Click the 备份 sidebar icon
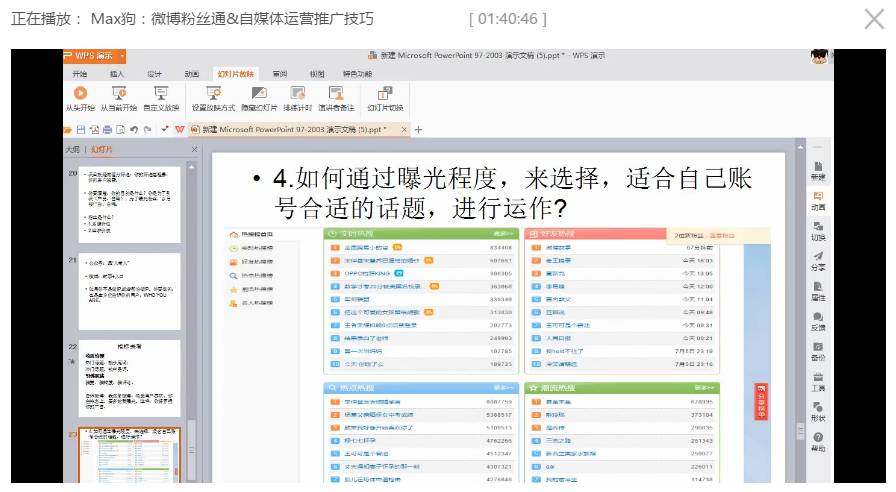 pos(818,351)
